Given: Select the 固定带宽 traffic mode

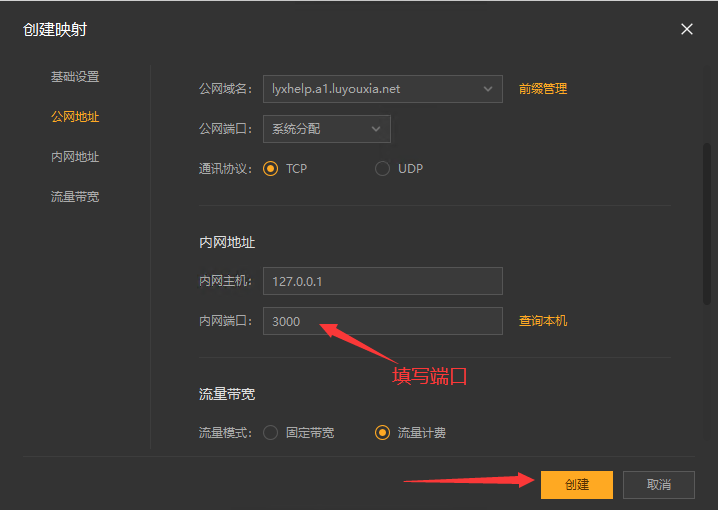Looking at the screenshot, I should [x=271, y=433].
